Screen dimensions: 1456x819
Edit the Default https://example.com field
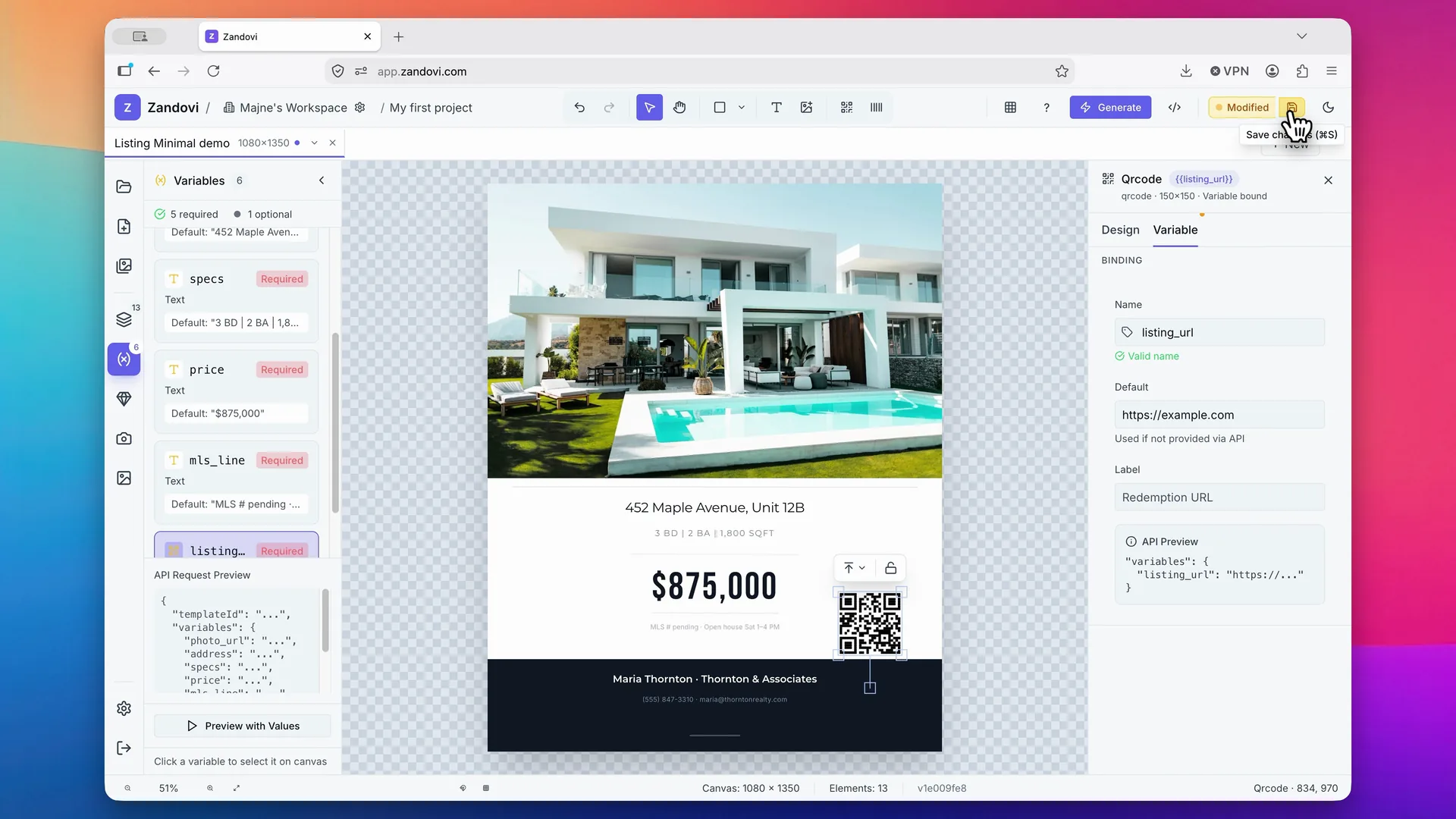pyautogui.click(x=1219, y=415)
